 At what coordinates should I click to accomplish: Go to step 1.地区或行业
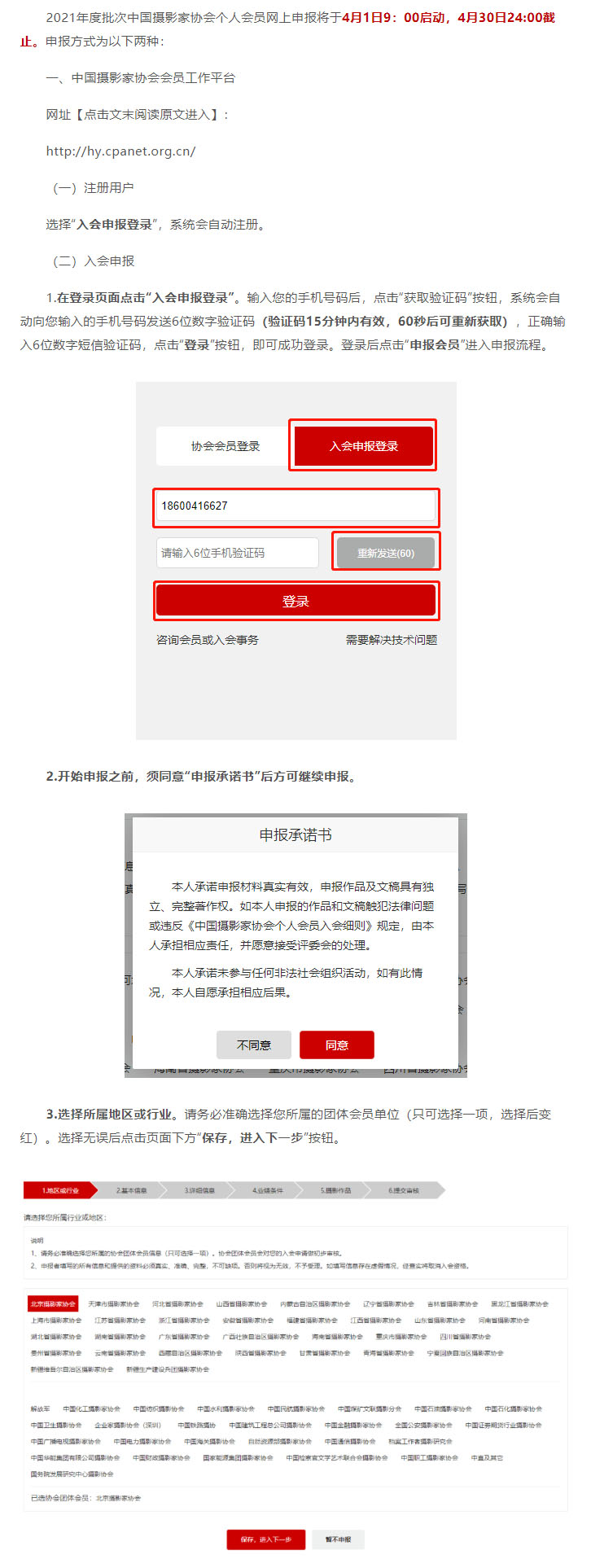pos(60,1190)
